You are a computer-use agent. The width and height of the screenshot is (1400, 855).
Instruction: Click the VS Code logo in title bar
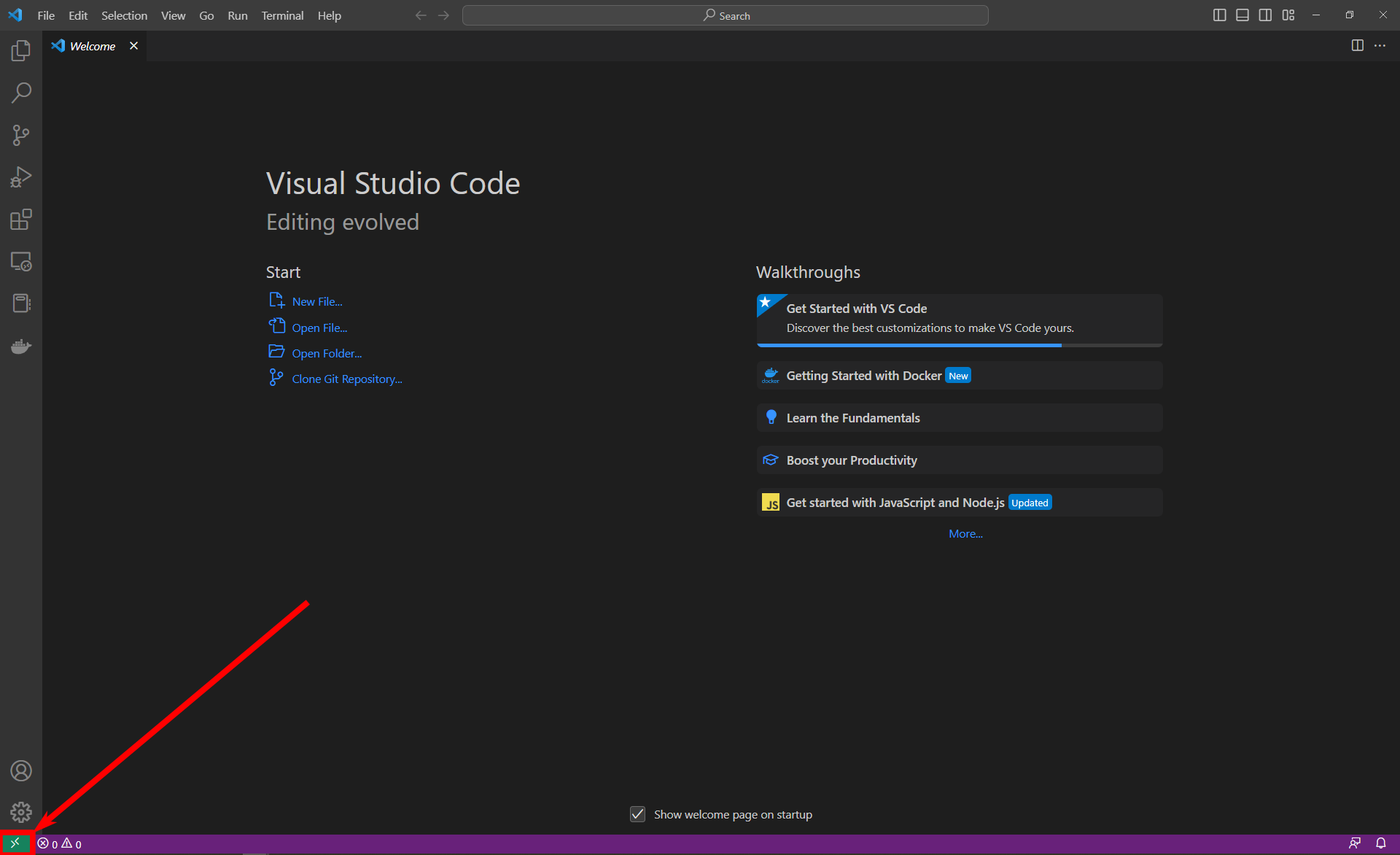click(x=15, y=15)
